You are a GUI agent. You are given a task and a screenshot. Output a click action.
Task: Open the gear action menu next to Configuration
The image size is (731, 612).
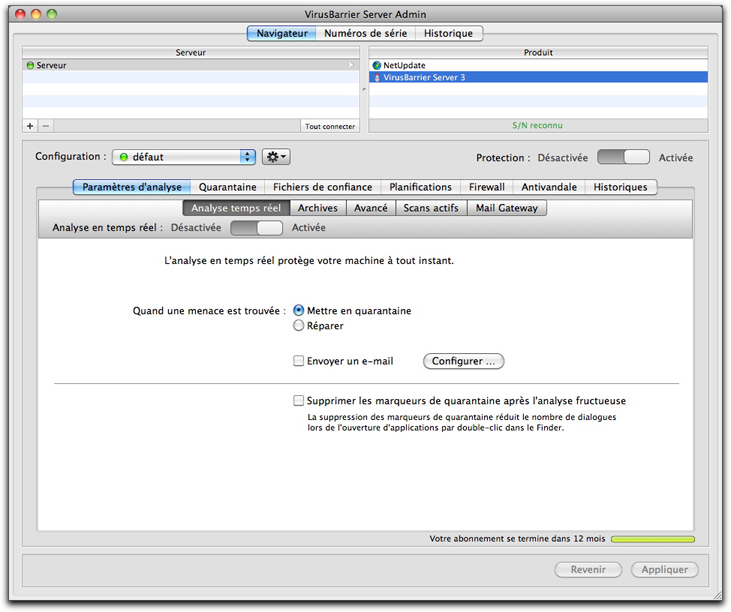pos(276,157)
